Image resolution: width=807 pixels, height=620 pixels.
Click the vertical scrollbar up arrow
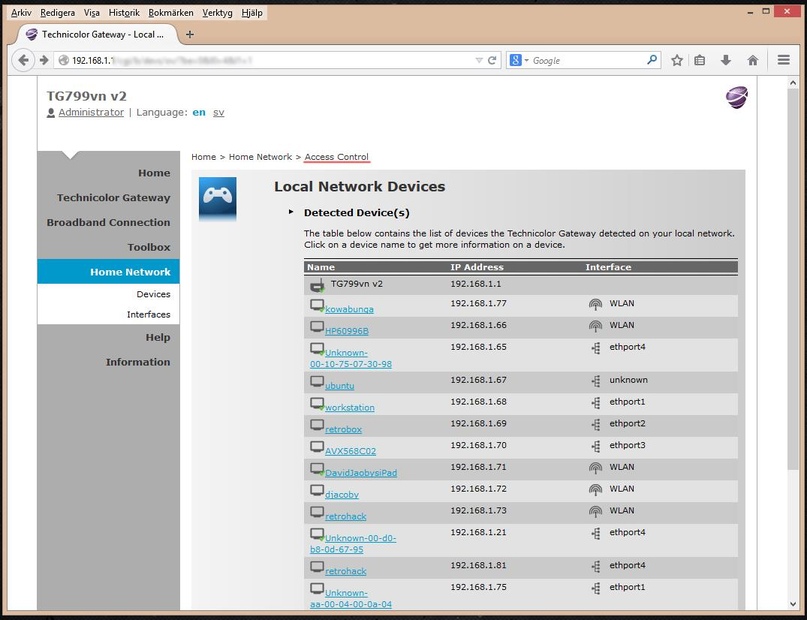click(793, 82)
